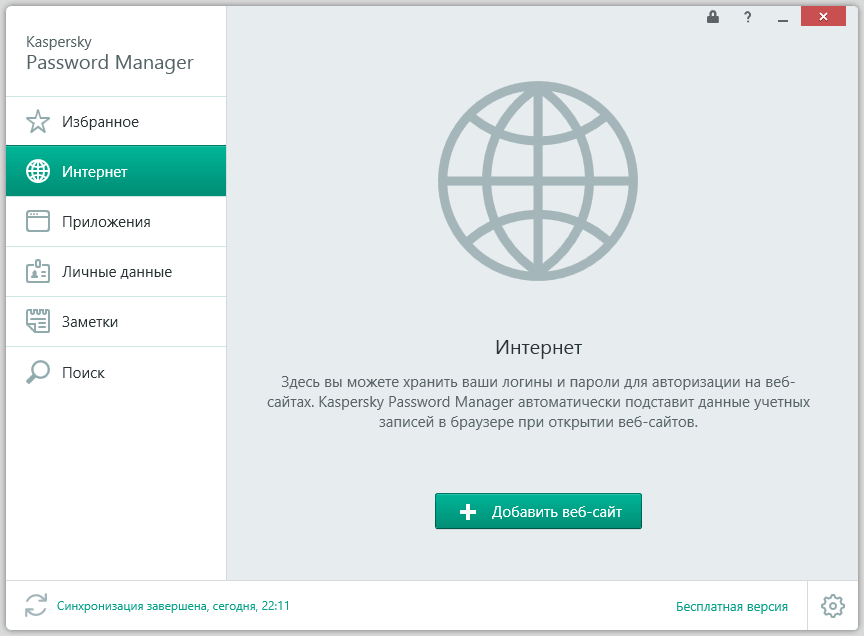This screenshot has width=864, height=636.
Task: Select the Заметки notes icon
Action: click(x=37, y=321)
